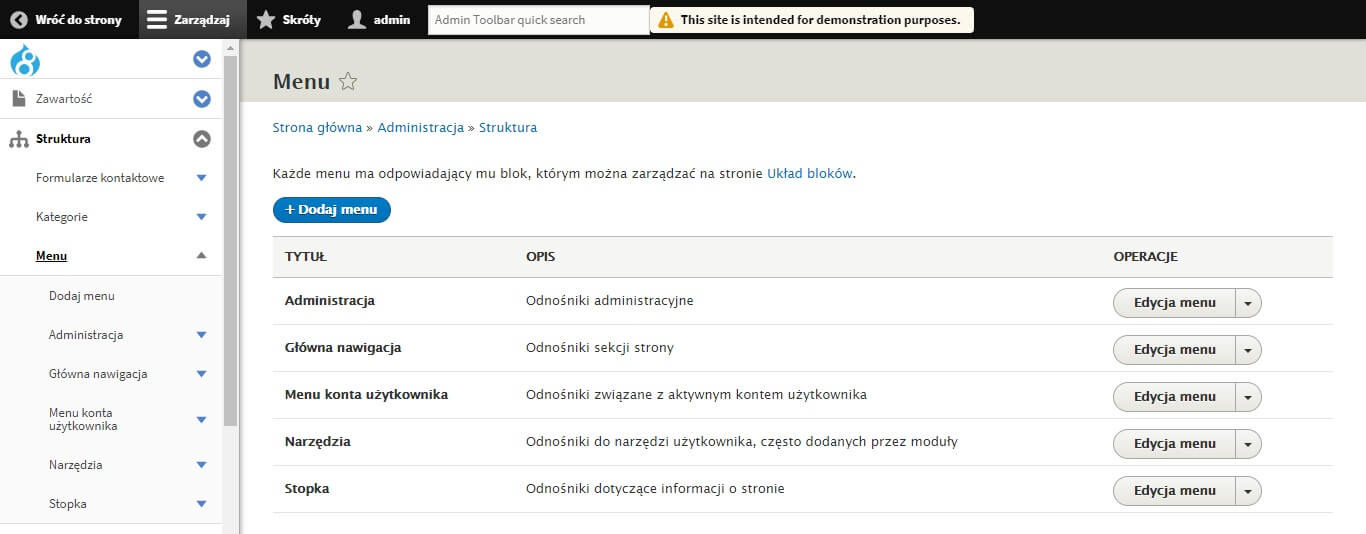Viewport: 1366px width, 534px height.
Task: Open the admin user menu
Action: click(379, 19)
